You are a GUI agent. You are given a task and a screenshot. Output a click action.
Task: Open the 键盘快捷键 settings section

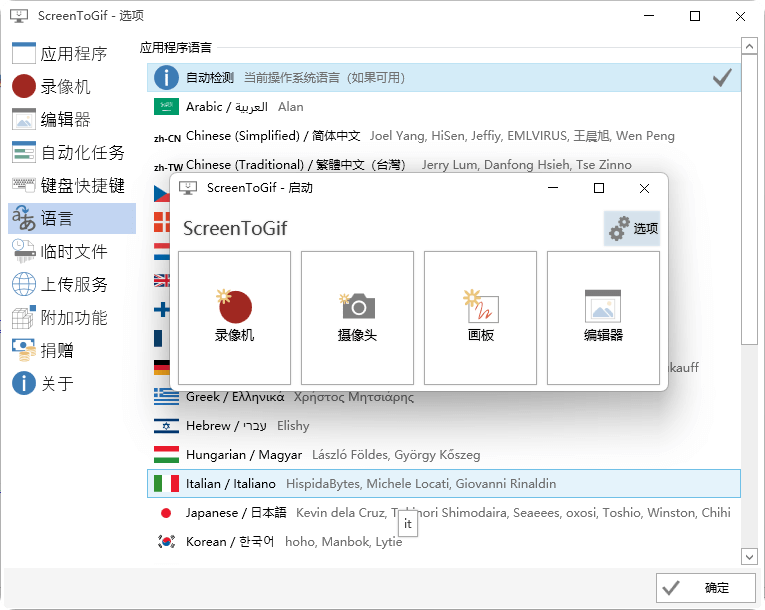[72, 185]
